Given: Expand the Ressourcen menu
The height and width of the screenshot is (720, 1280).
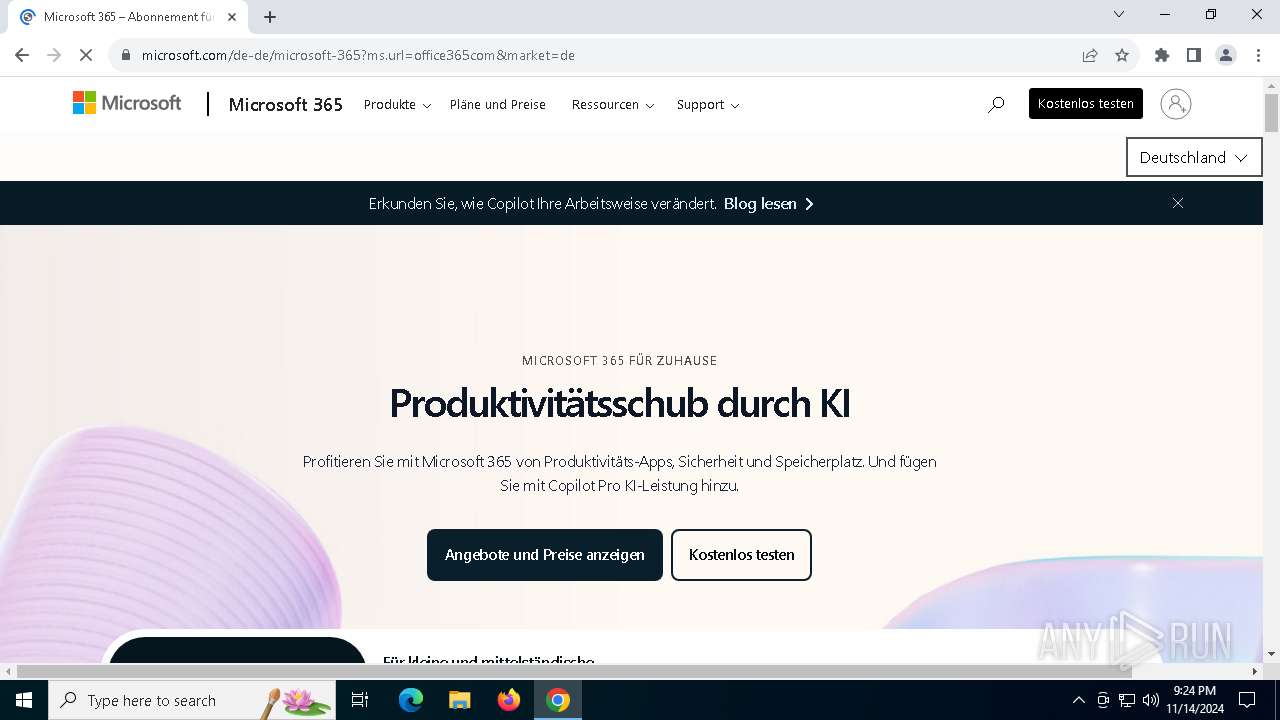Looking at the screenshot, I should coord(613,104).
